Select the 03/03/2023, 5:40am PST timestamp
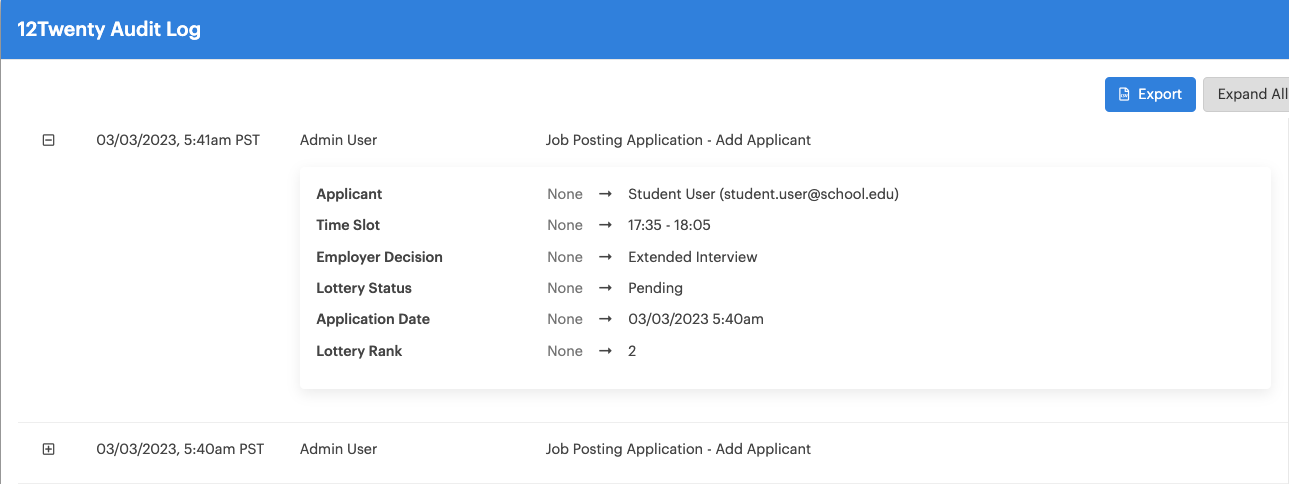 (x=180, y=449)
